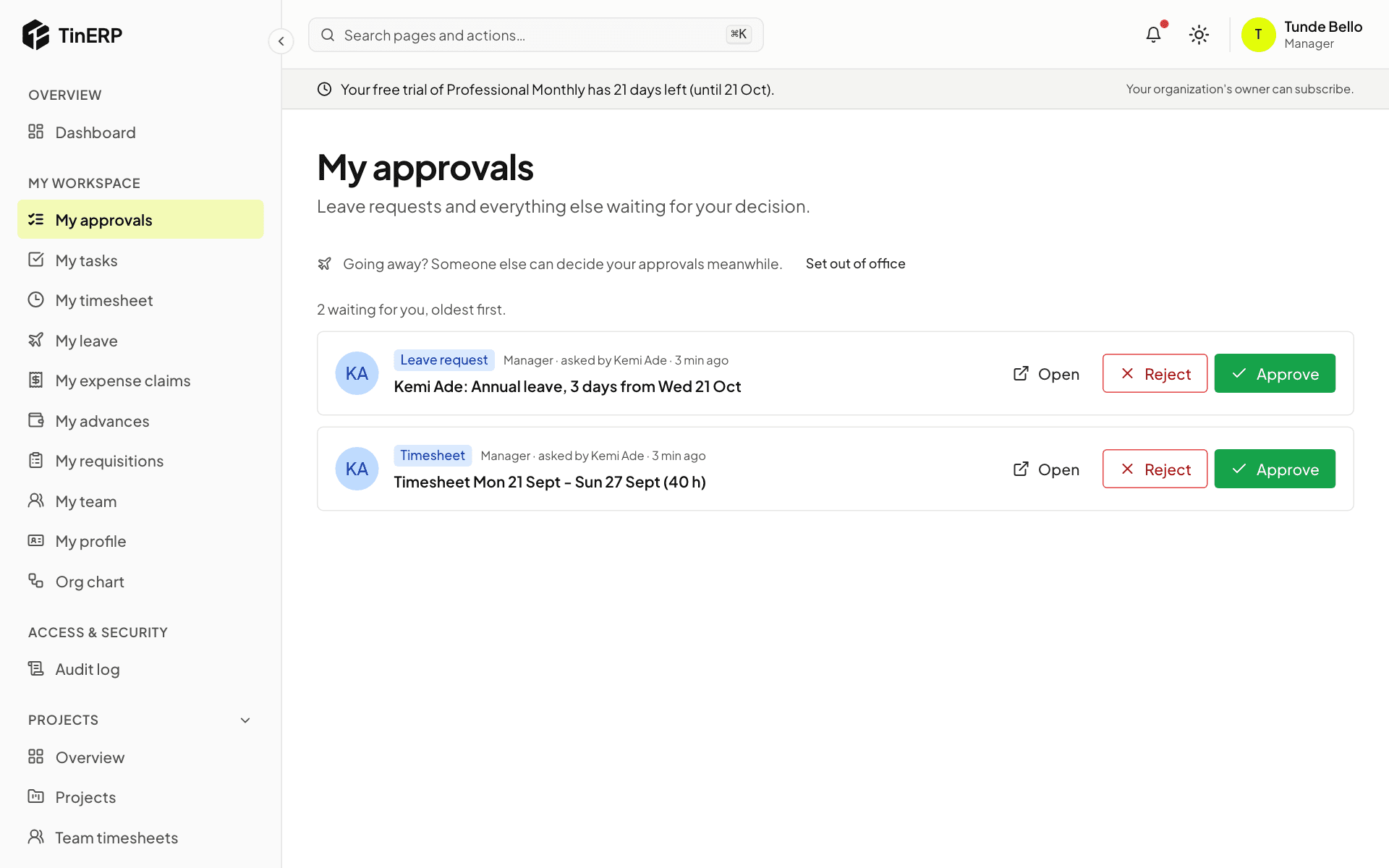Click the Team timesheets people icon

click(35, 837)
